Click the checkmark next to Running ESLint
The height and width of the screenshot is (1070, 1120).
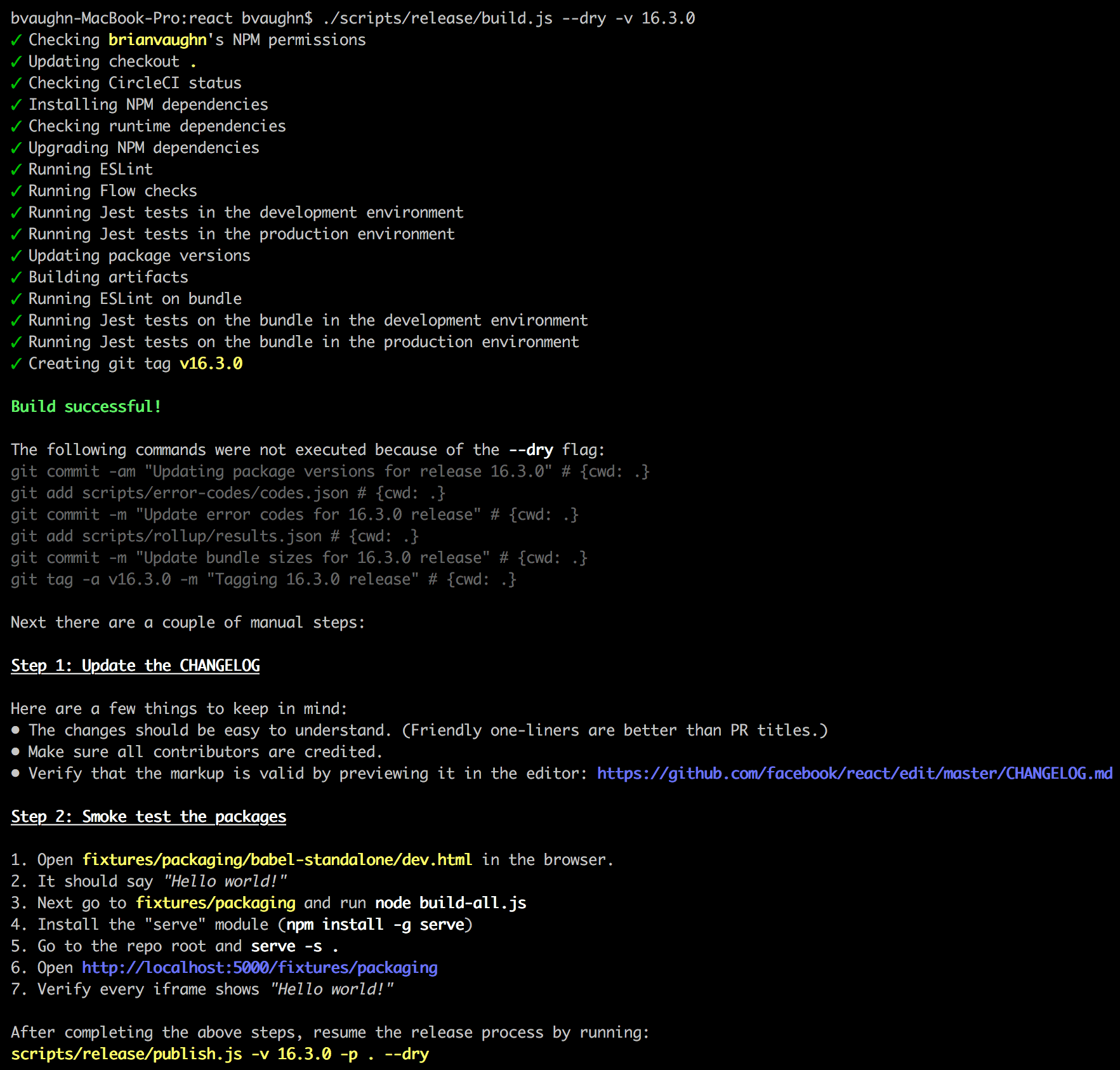15,169
